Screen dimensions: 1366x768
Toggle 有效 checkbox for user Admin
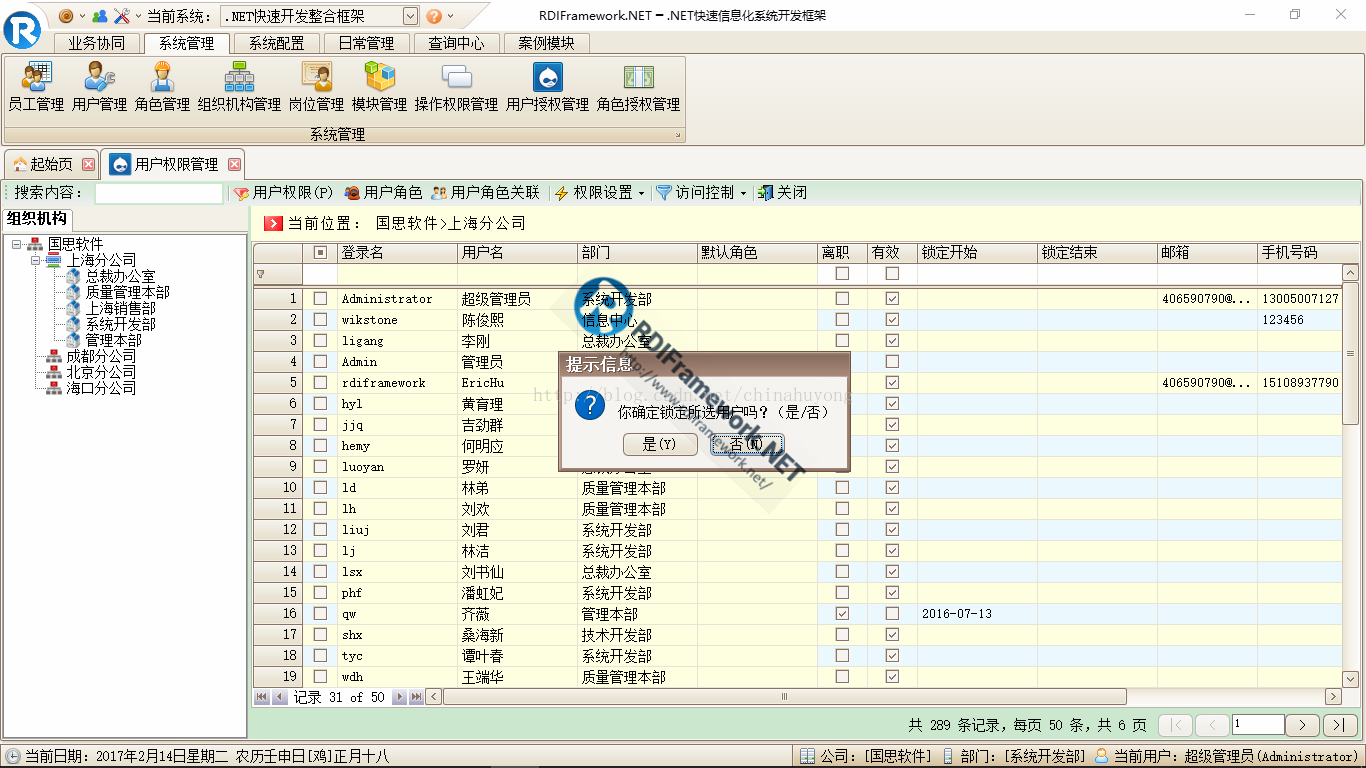(x=892, y=361)
